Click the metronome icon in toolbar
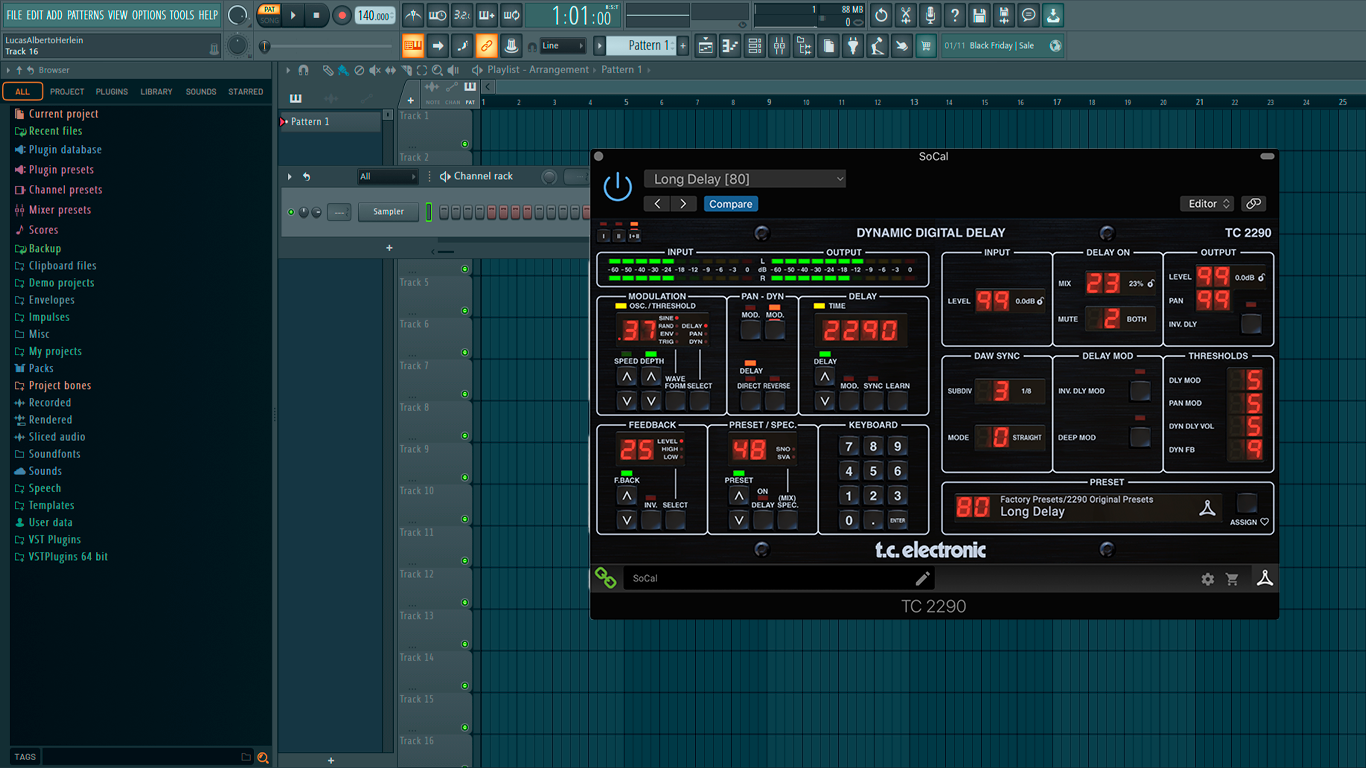This screenshot has height=768, width=1366. click(x=413, y=15)
